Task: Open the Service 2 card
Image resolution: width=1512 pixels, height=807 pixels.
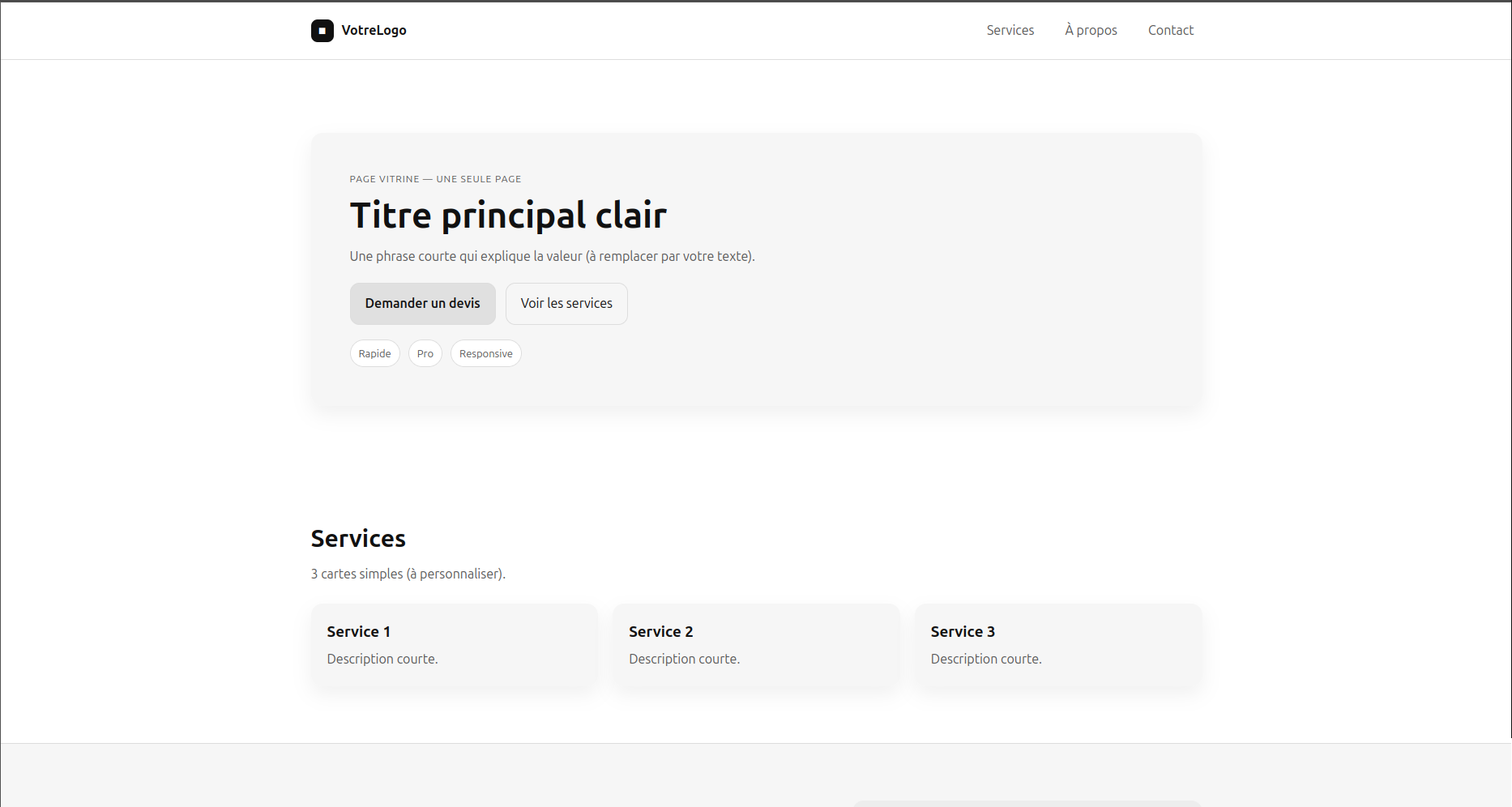Action: click(755, 645)
